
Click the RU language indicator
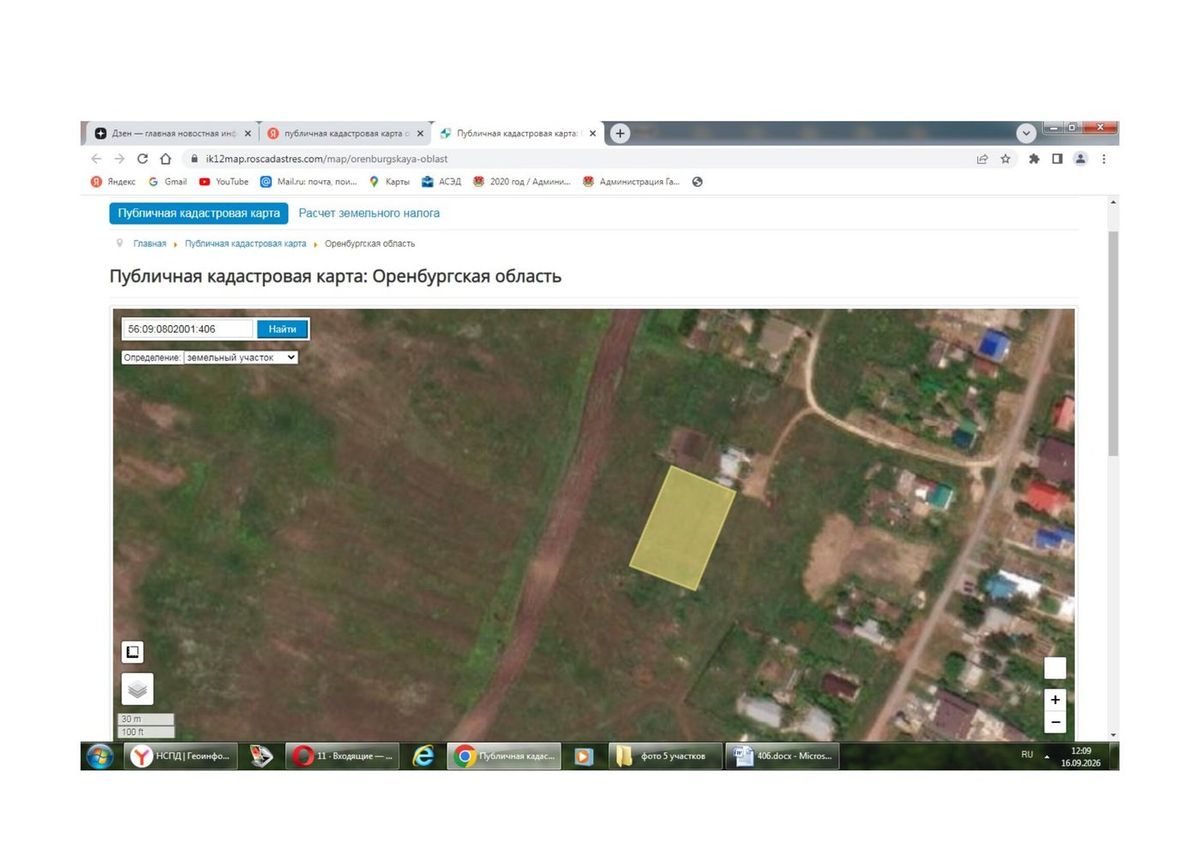click(x=1027, y=755)
